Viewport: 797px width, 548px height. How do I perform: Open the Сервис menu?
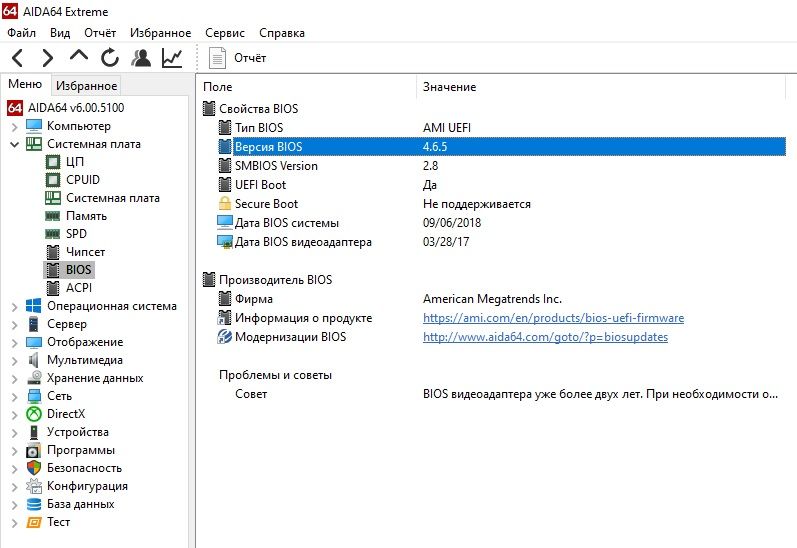point(225,33)
